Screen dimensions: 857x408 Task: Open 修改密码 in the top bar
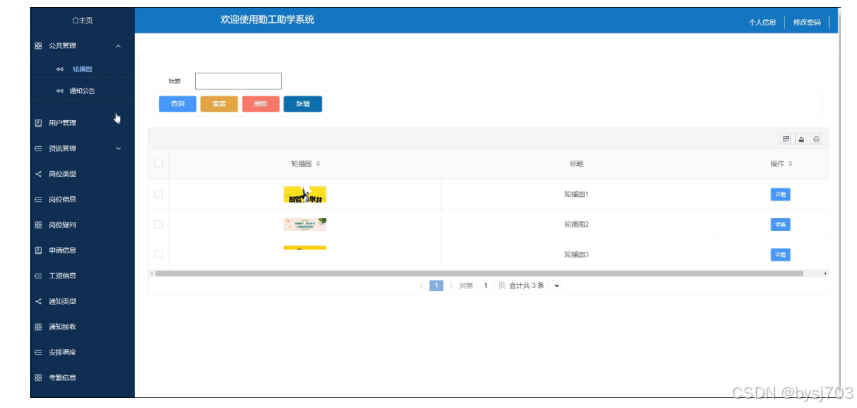click(807, 22)
